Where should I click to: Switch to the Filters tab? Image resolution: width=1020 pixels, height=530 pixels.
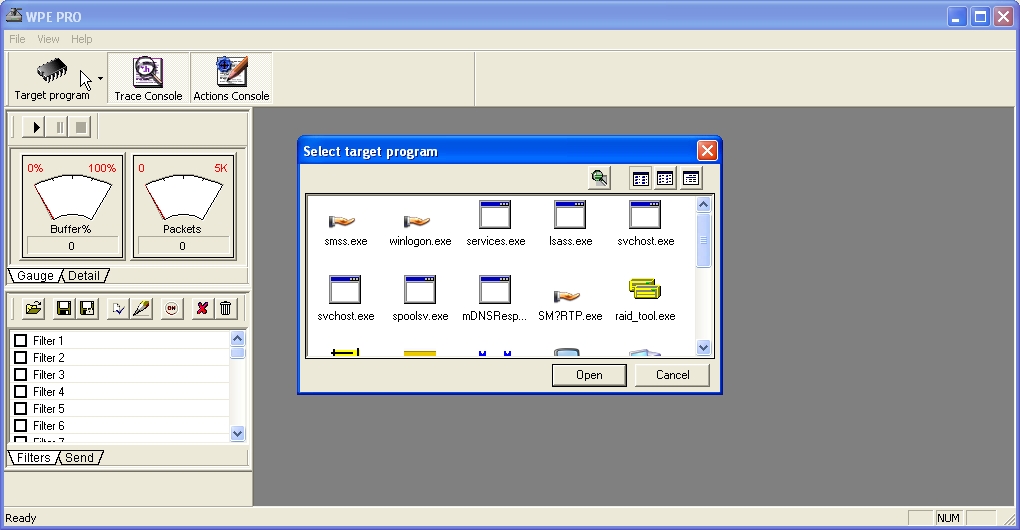click(x=33, y=458)
